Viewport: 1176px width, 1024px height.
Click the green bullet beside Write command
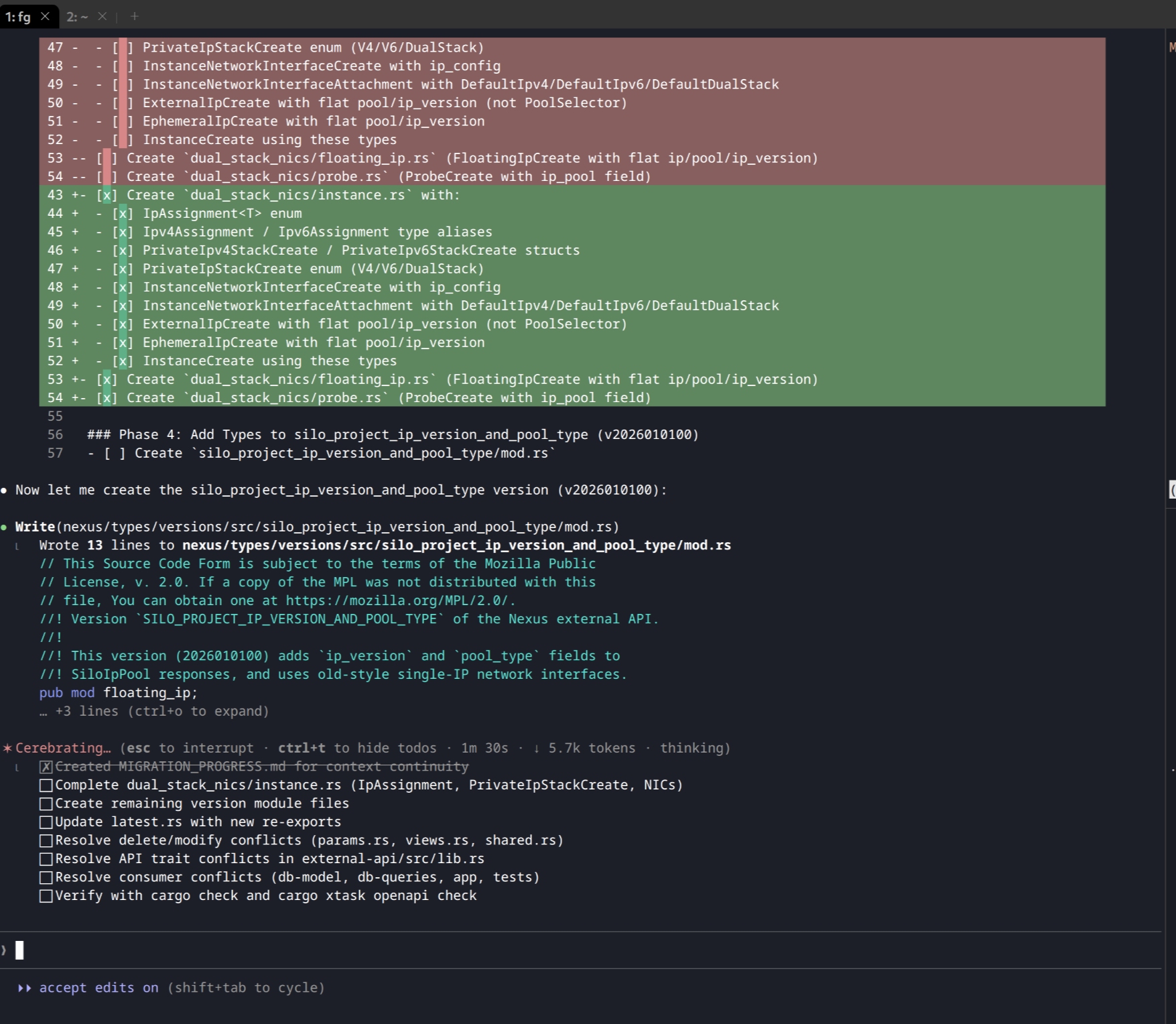tap(5, 527)
